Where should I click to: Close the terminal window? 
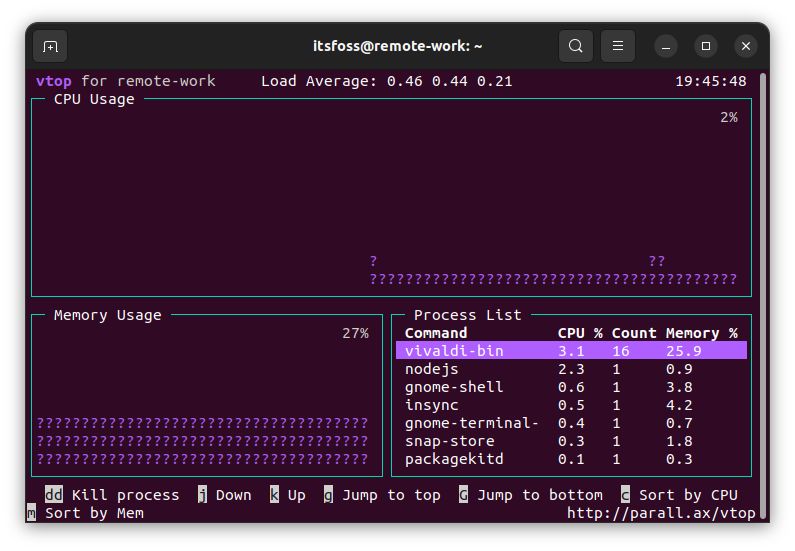click(745, 47)
